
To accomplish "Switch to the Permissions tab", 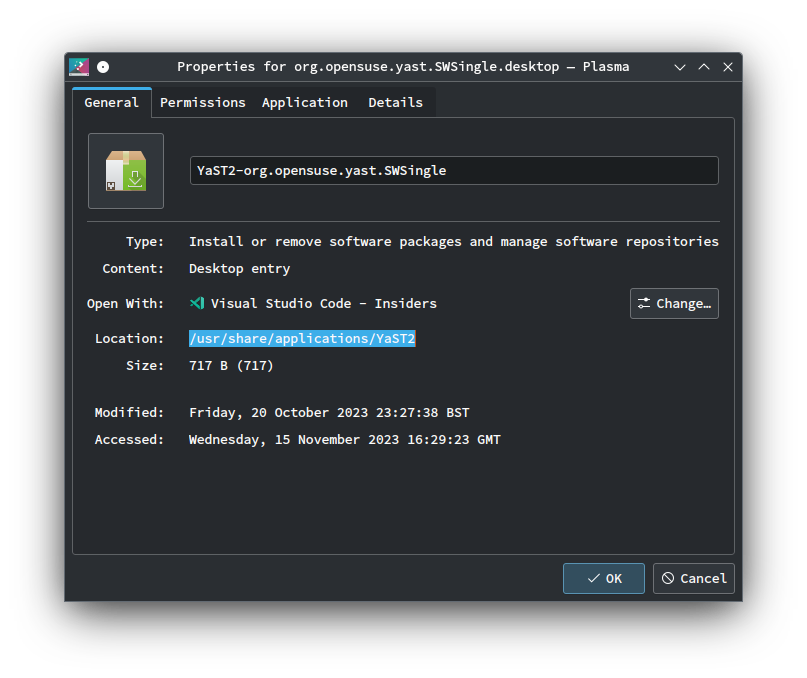I will [x=203, y=102].
